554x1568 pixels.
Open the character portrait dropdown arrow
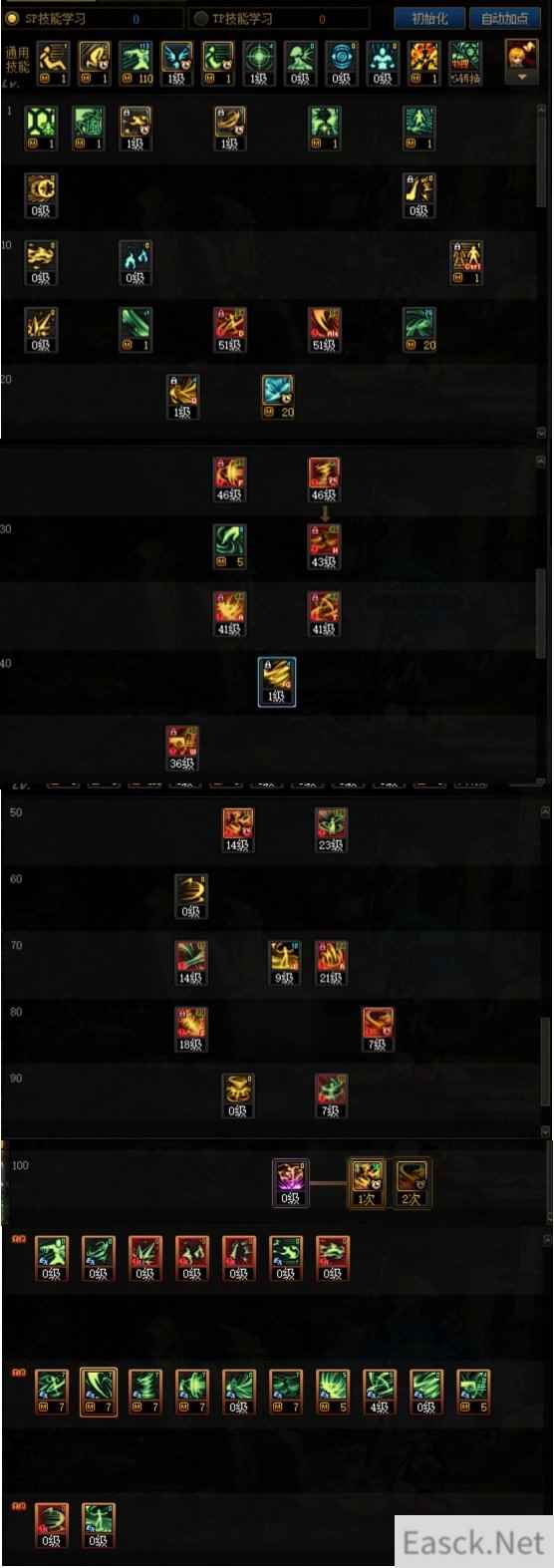(x=522, y=77)
